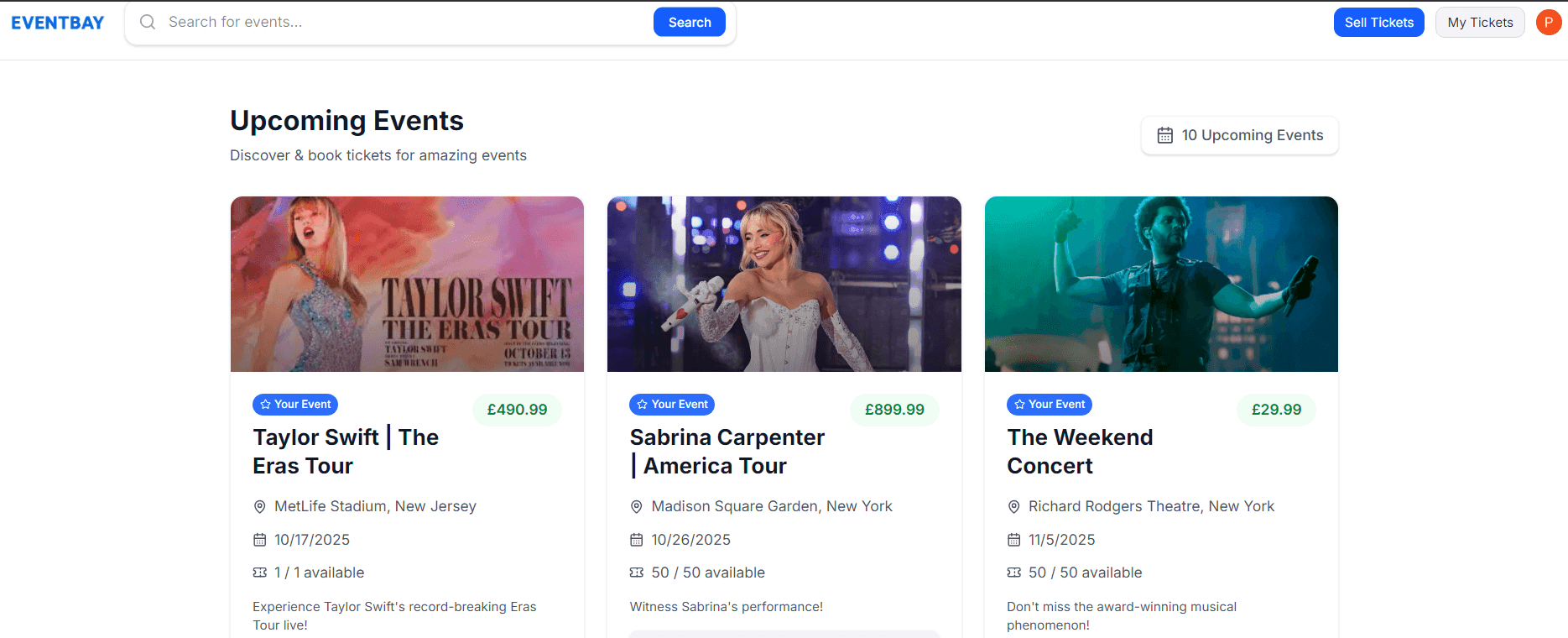Click the Sabrina Carpenter | America Tour title
The image size is (1568, 638).
[x=727, y=452]
